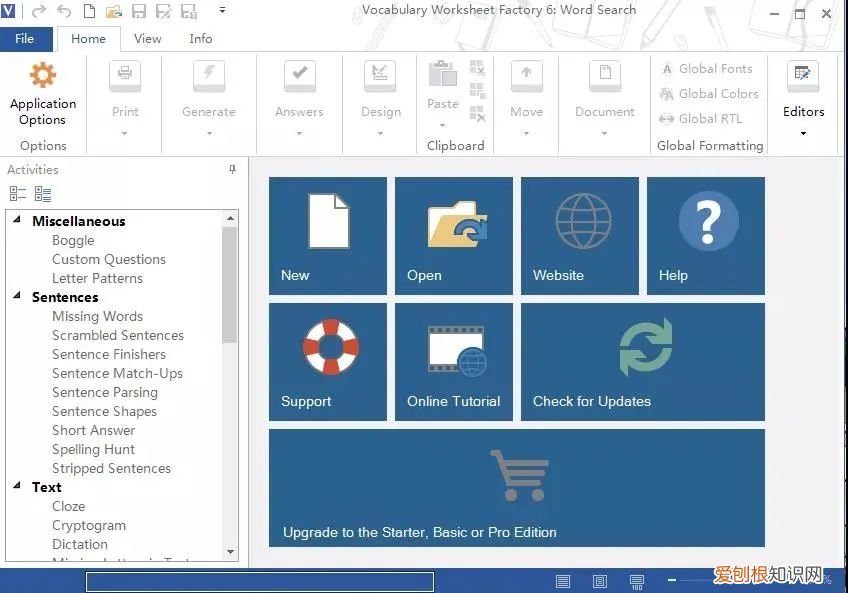Pin the Activities panel
Screen dimensions: 848x593
[x=233, y=169]
